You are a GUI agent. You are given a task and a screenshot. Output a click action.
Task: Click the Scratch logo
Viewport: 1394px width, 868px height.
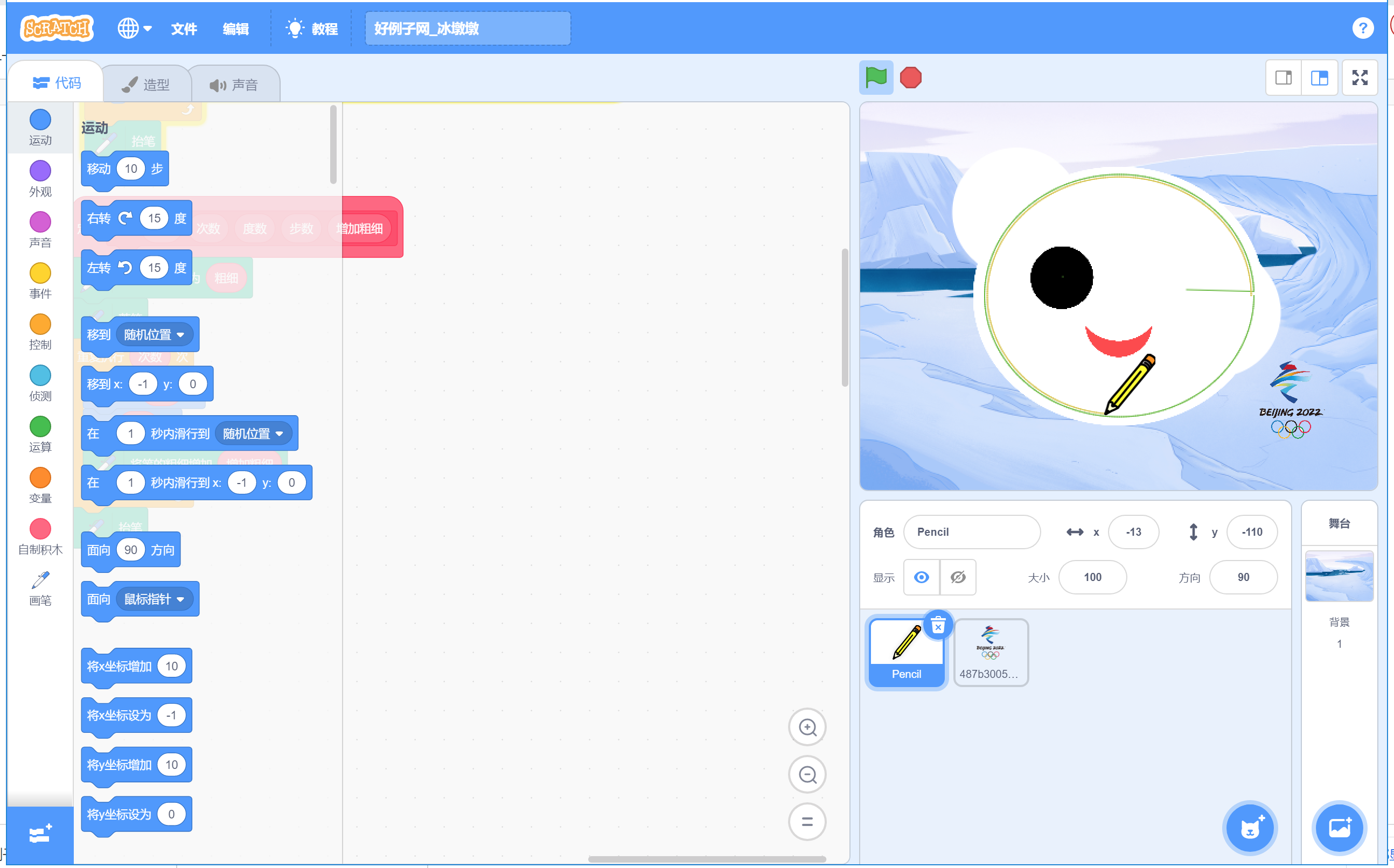pyautogui.click(x=56, y=27)
